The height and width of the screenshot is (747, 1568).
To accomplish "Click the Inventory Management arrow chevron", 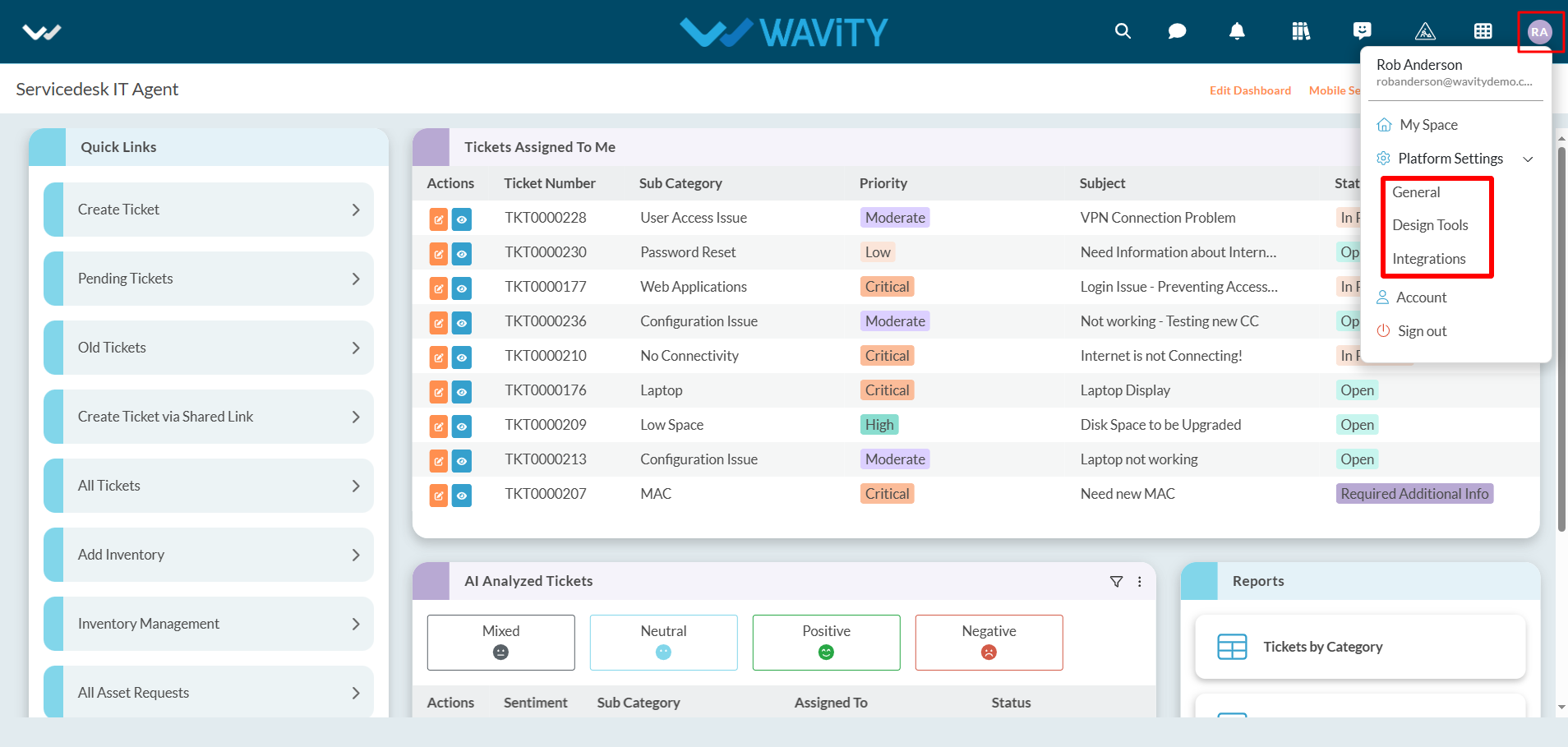I will coord(356,624).
